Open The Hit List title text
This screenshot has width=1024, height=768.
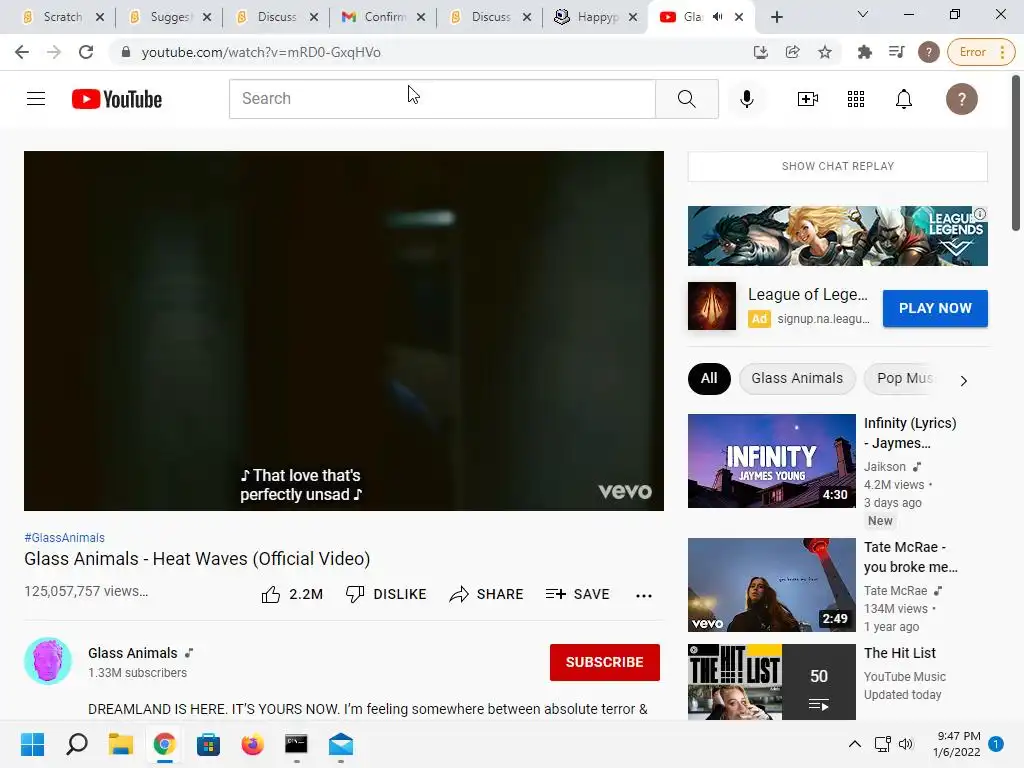(900, 653)
